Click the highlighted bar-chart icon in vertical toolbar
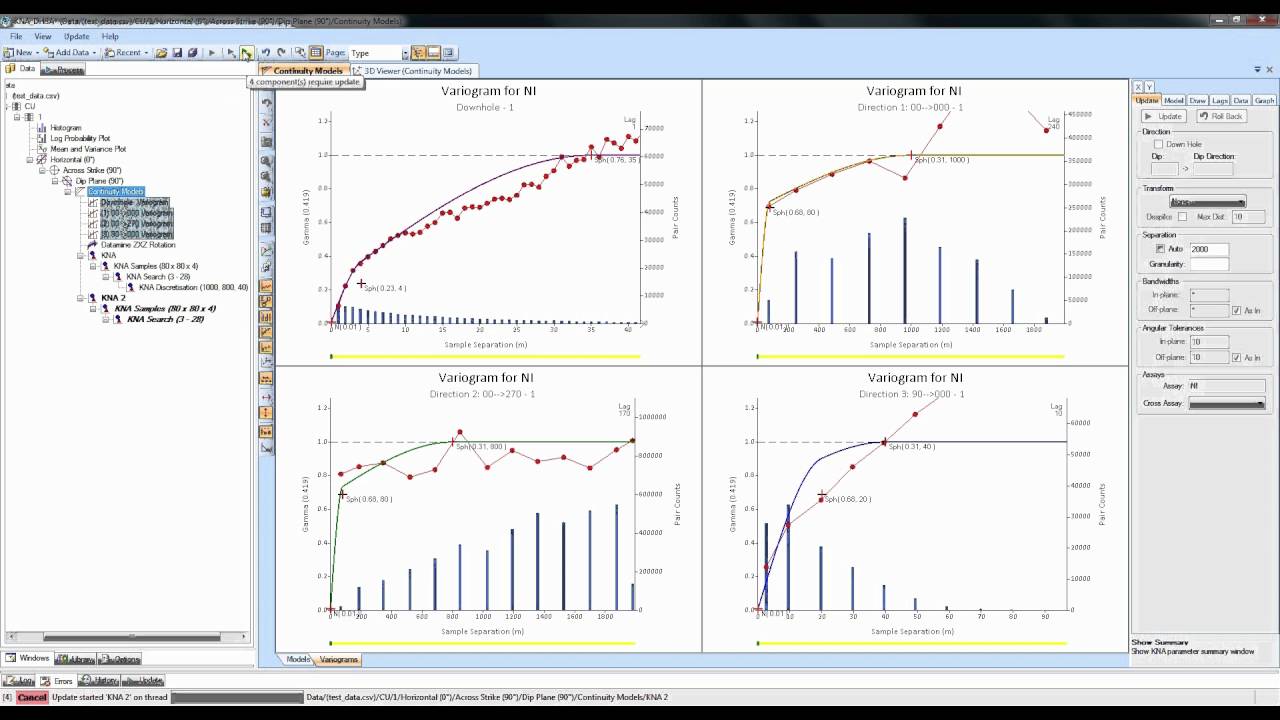The width and height of the screenshot is (1280, 720). tap(266, 316)
